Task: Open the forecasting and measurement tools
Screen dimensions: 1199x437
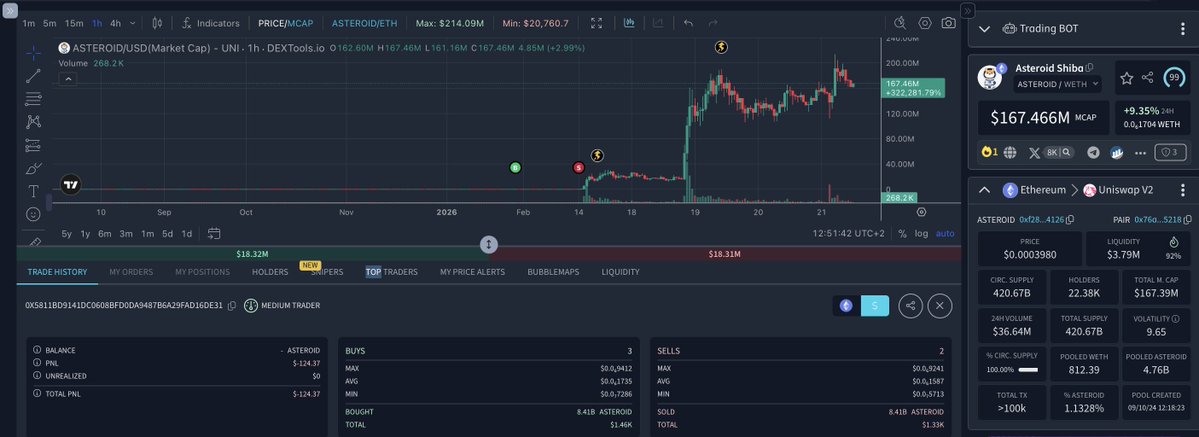Action: coord(34,145)
